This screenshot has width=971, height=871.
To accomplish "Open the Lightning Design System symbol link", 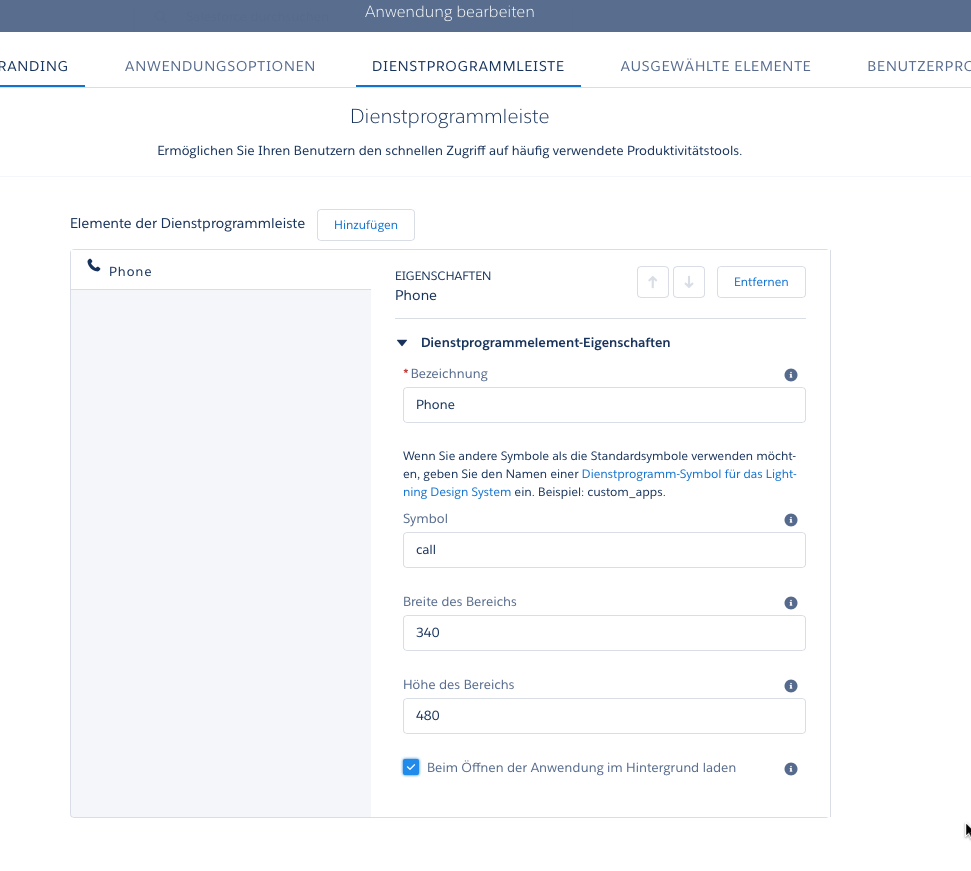I will [599, 483].
